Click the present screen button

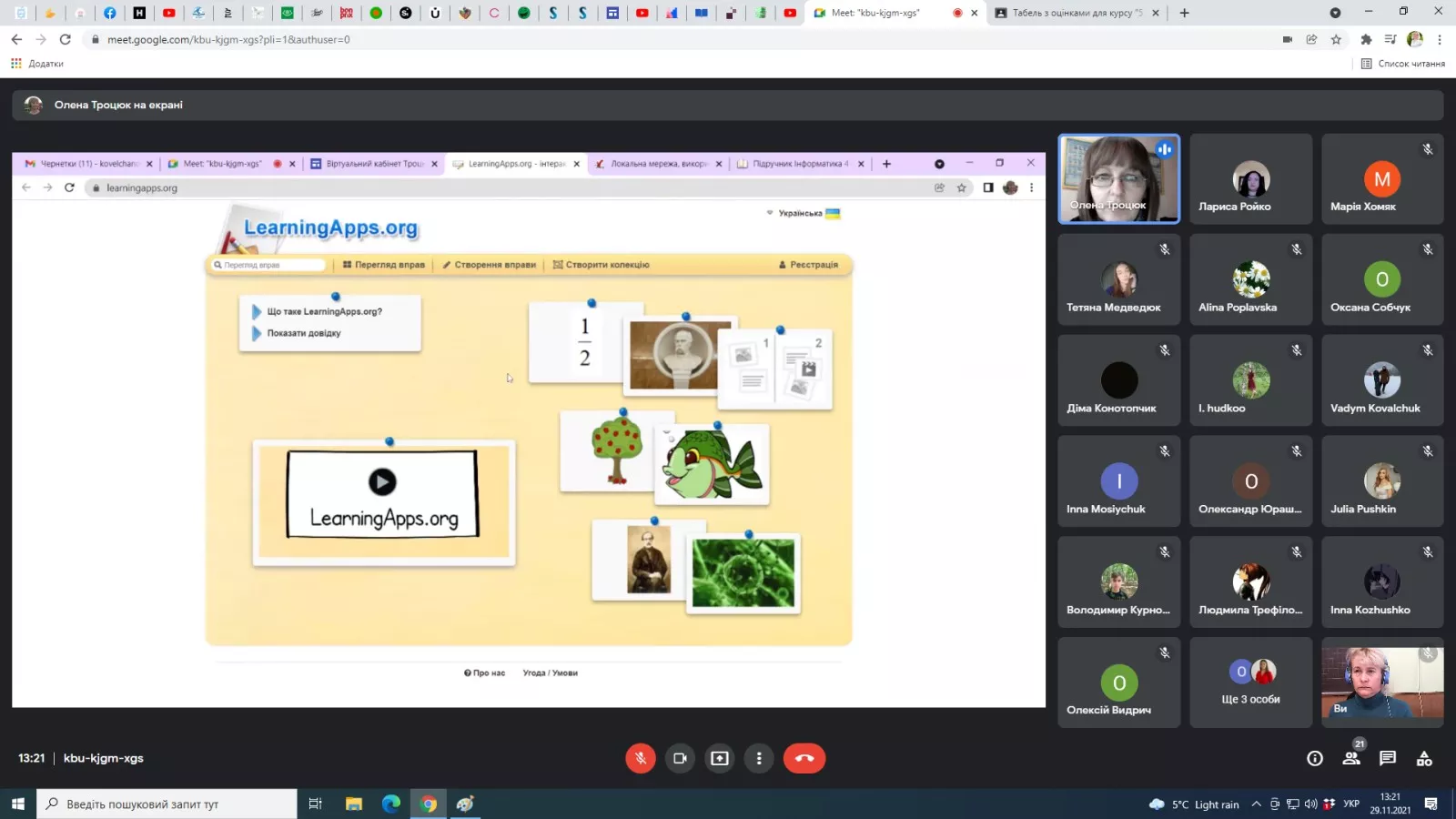(x=720, y=758)
